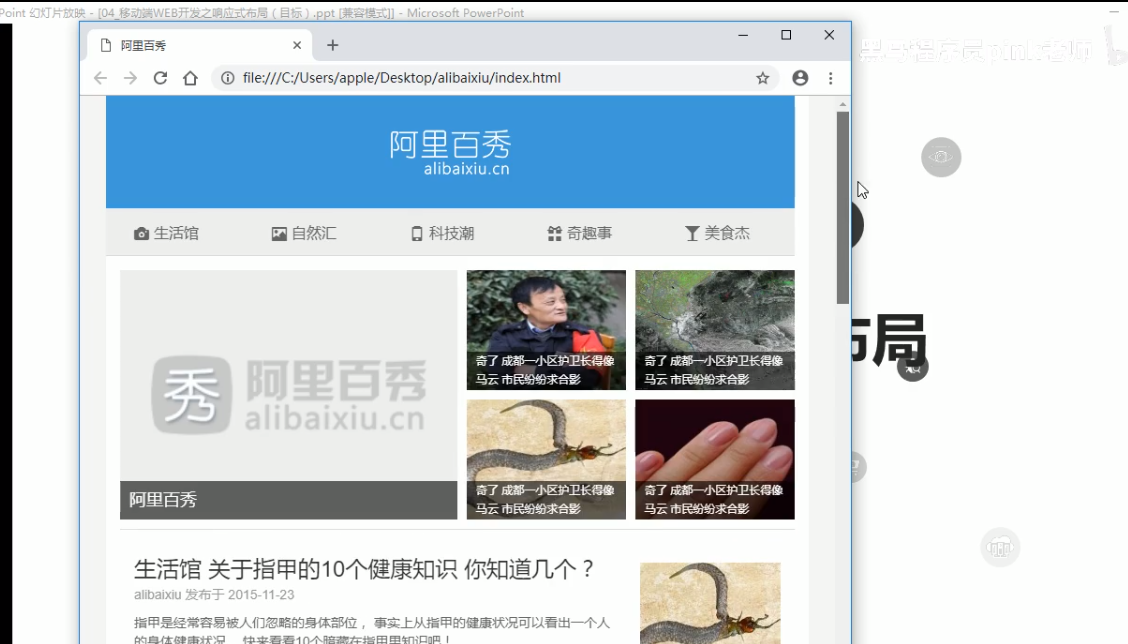The image size is (1128, 644).
Task: View site info icon in address bar
Action: (227, 78)
